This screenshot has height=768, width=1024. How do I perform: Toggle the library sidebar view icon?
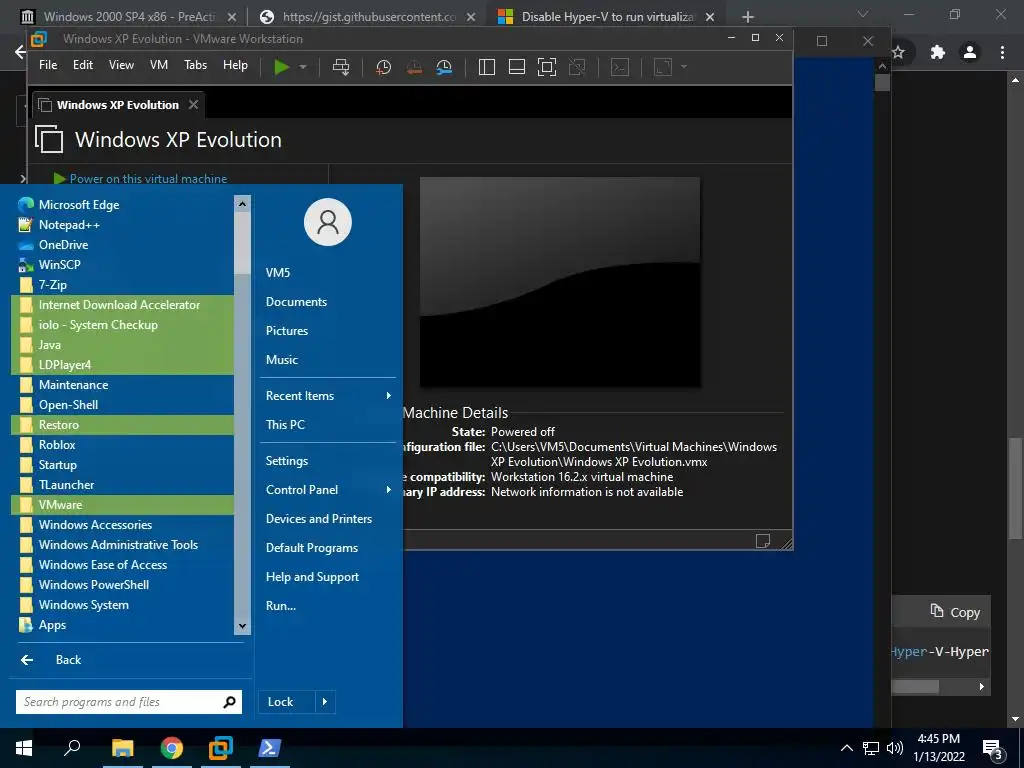point(487,67)
